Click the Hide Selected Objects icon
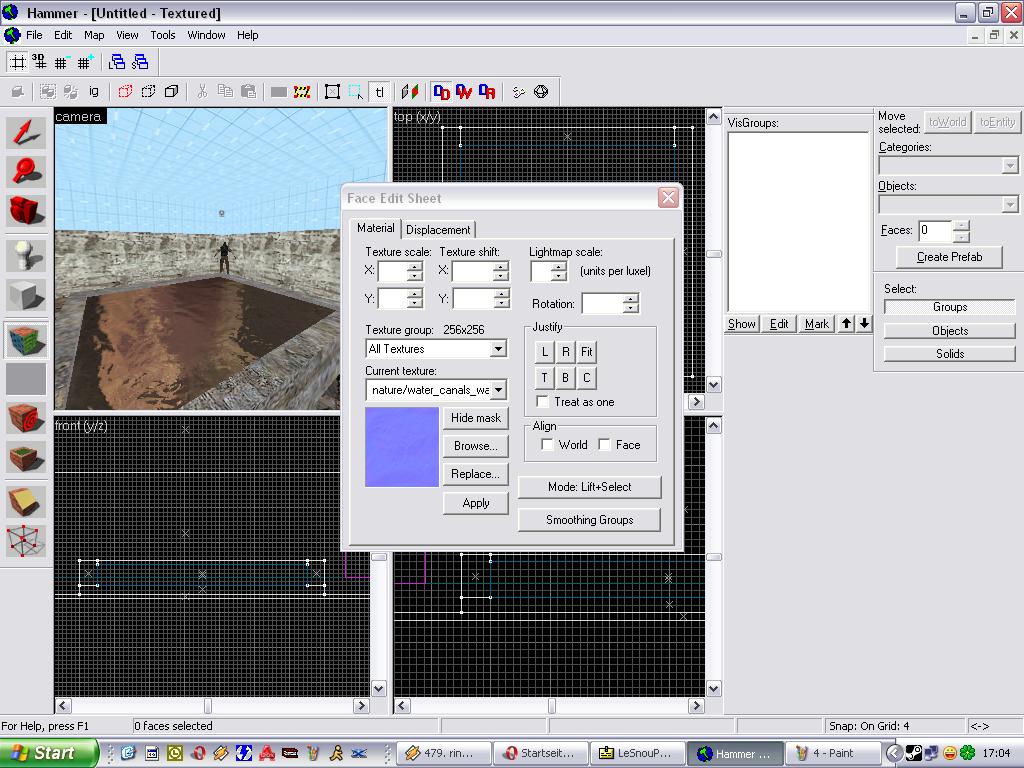The height and width of the screenshot is (768, 1024). pos(125,91)
